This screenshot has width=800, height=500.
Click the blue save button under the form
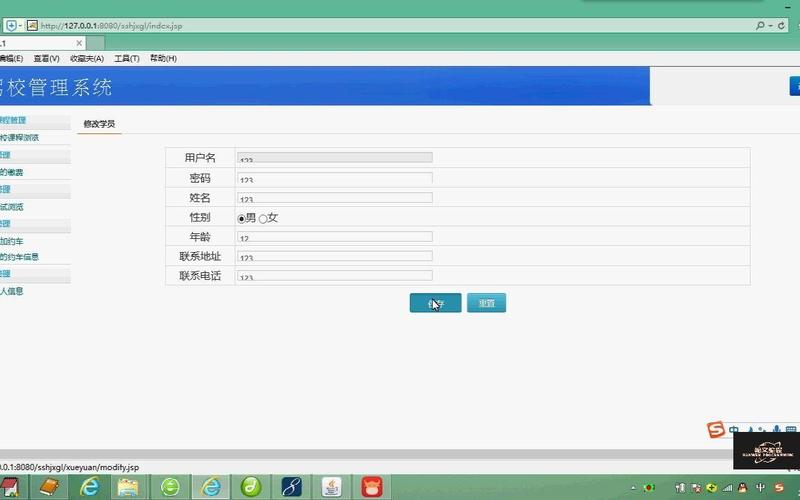click(435, 303)
